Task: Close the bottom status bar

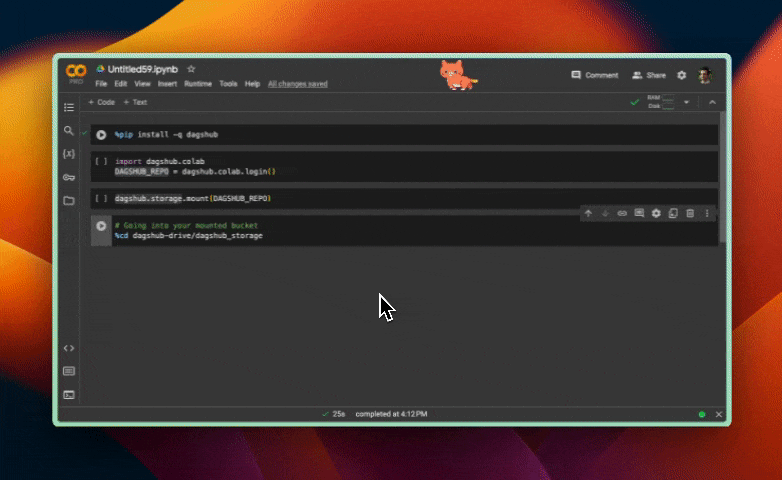Action: coord(719,414)
